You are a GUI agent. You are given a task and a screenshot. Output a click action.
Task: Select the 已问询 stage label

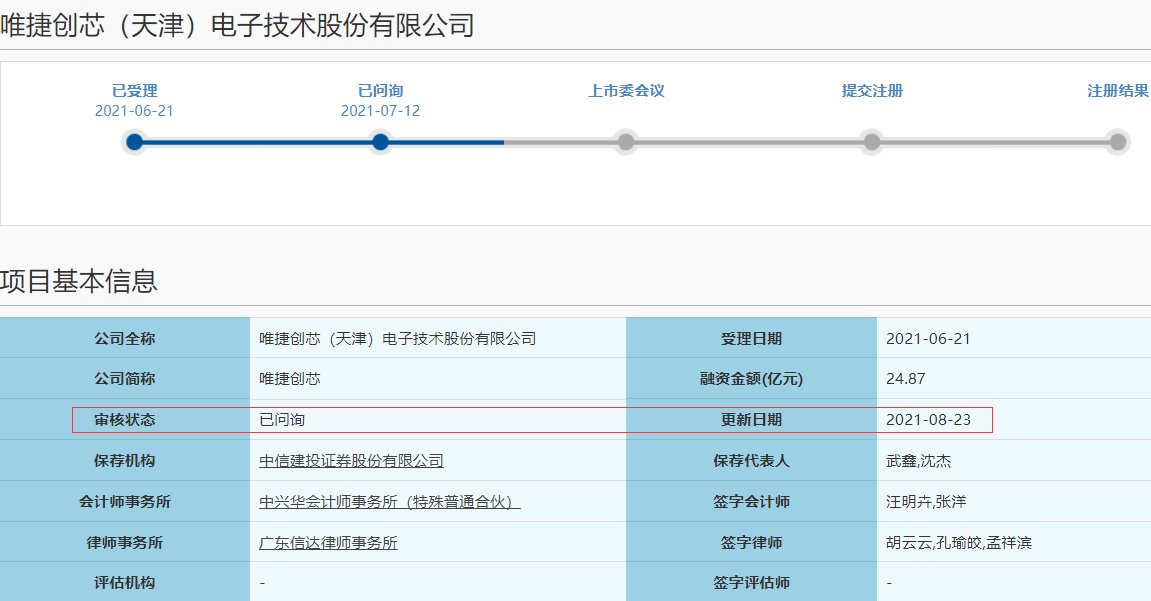[380, 91]
